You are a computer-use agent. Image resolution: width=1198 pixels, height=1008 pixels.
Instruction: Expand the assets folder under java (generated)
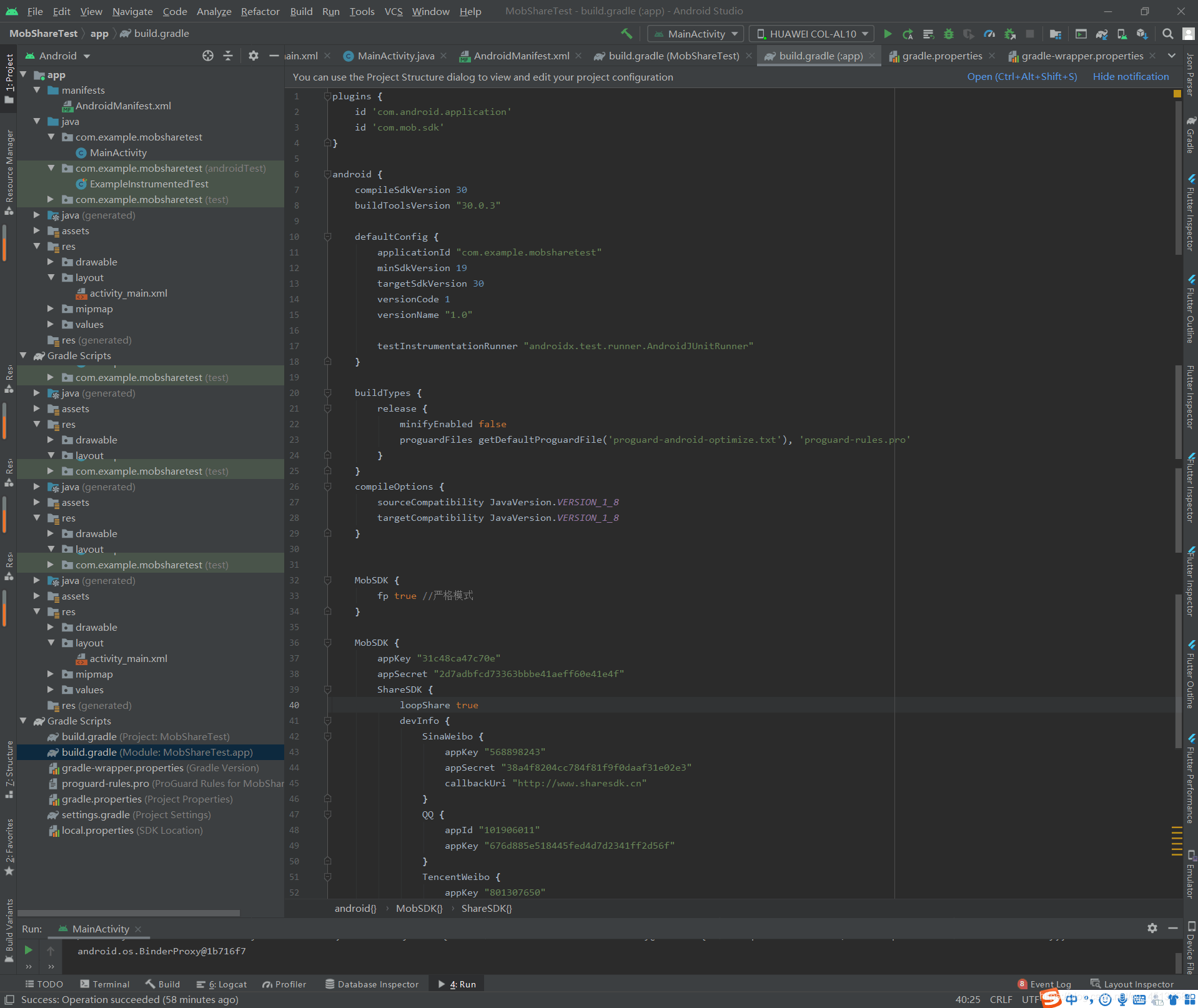37,230
